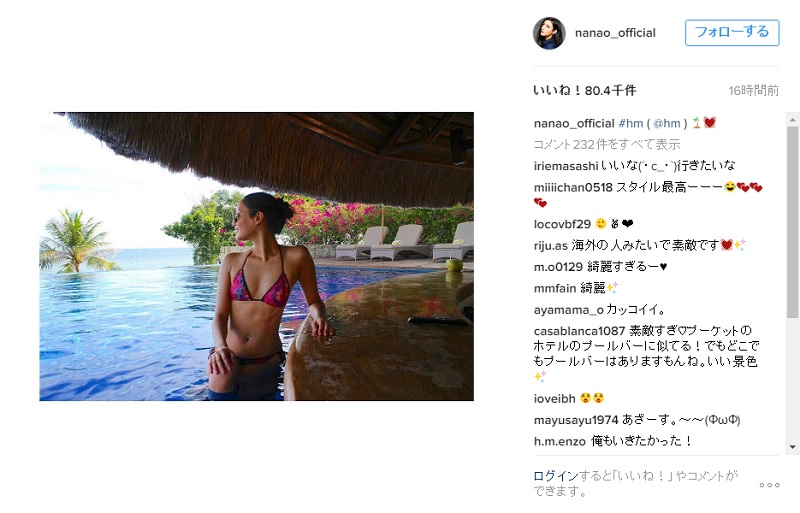The width and height of the screenshot is (800, 513).
Task: Open commenter riju.as's profile
Action: (551, 246)
